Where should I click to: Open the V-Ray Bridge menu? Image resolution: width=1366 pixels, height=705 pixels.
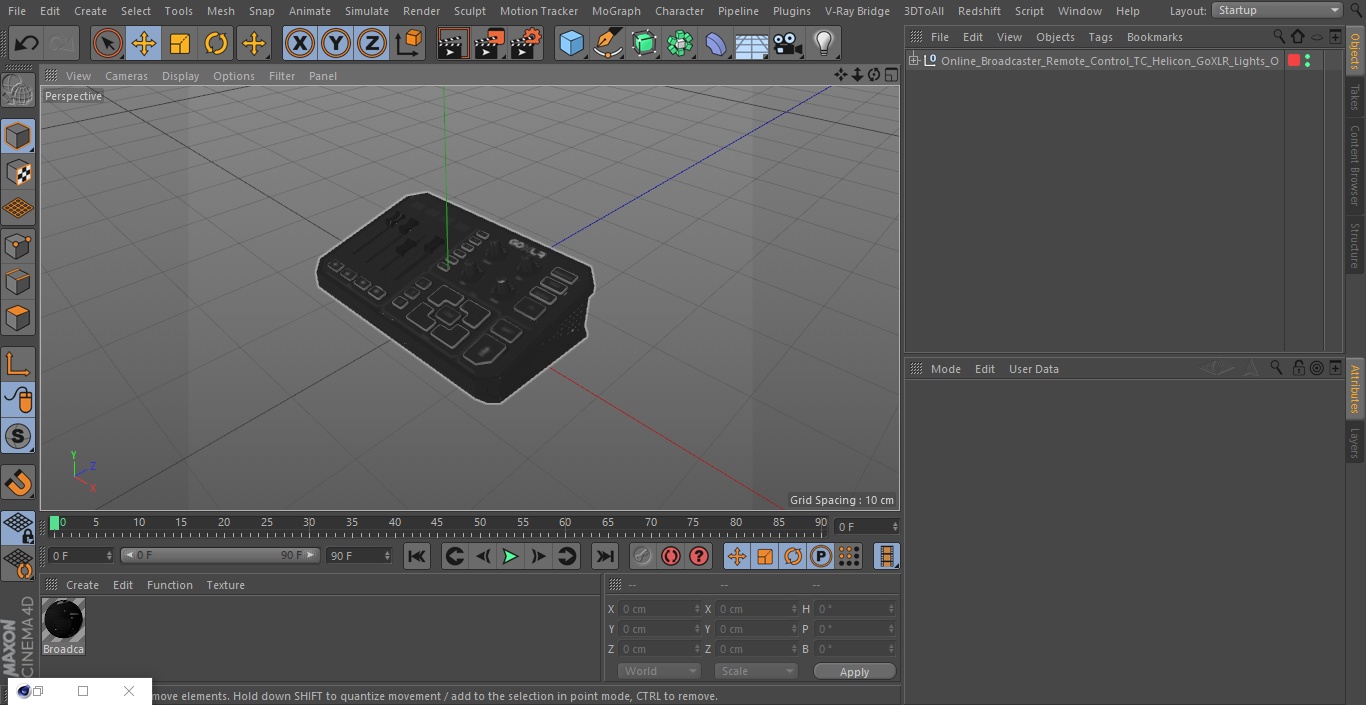coord(857,11)
